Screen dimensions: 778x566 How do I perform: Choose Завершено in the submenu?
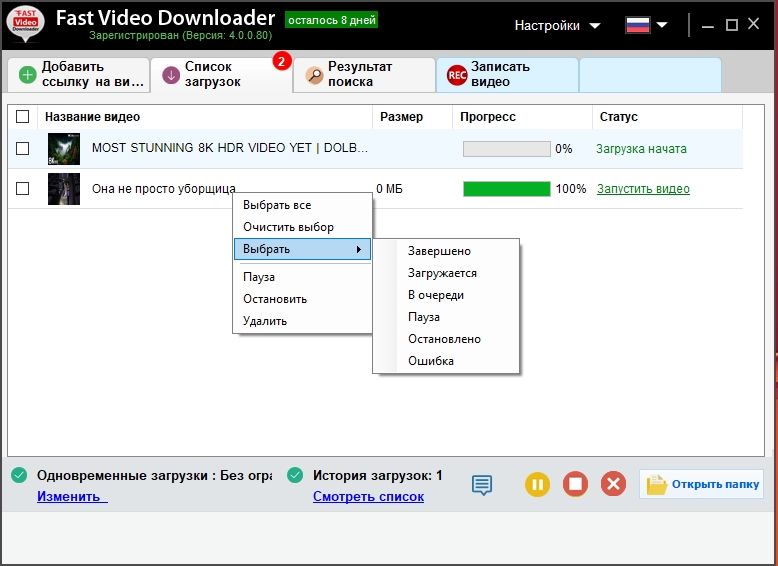(x=446, y=251)
